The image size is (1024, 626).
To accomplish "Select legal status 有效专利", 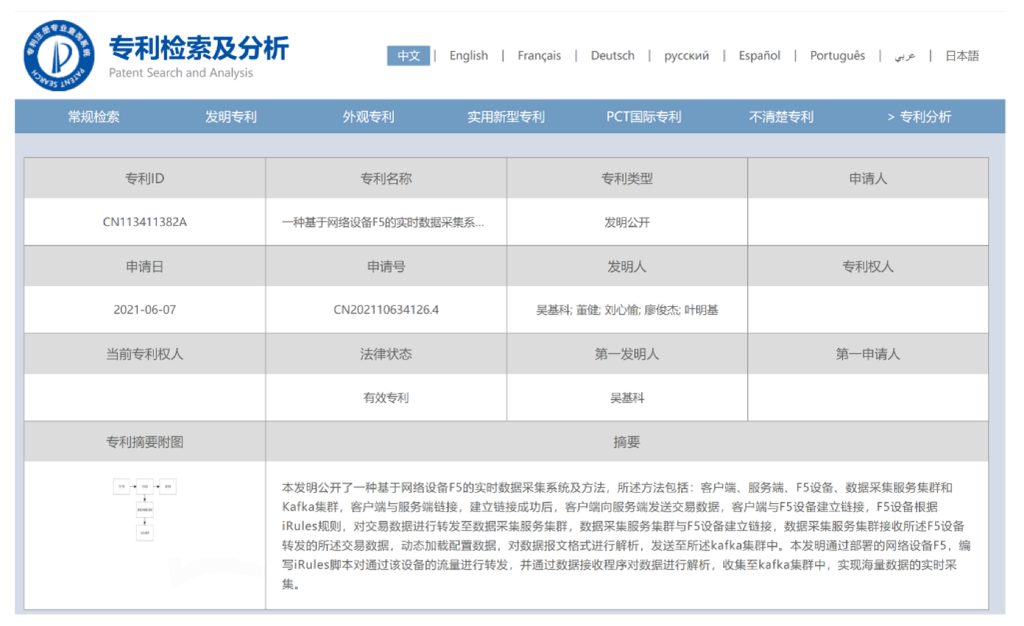I will pyautogui.click(x=386, y=398).
